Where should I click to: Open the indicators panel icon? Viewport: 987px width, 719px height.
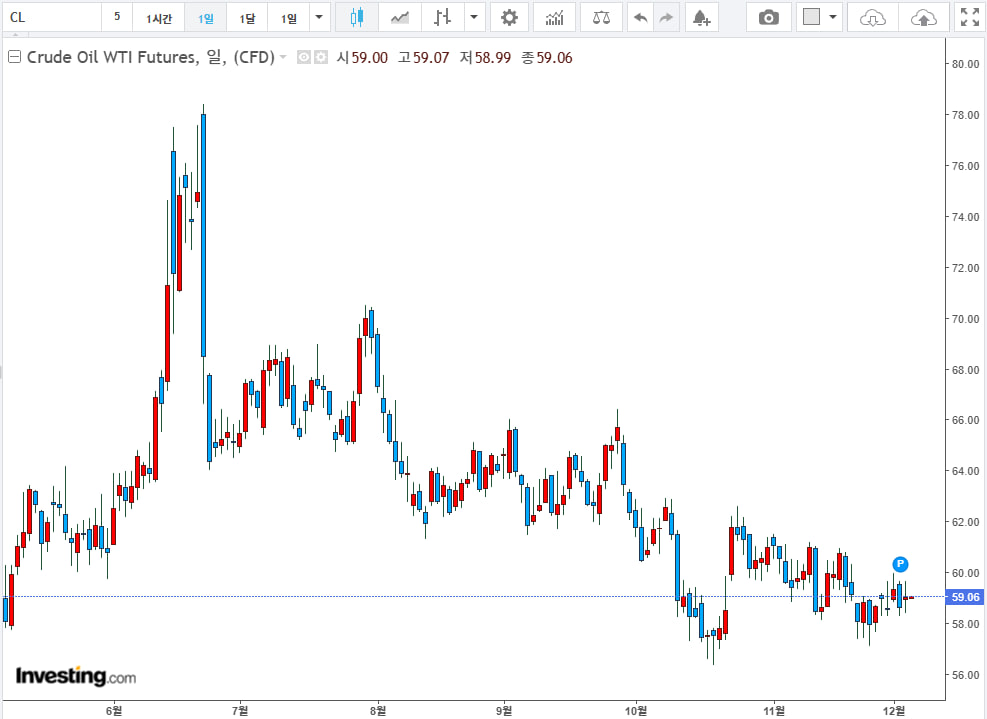[x=554, y=17]
